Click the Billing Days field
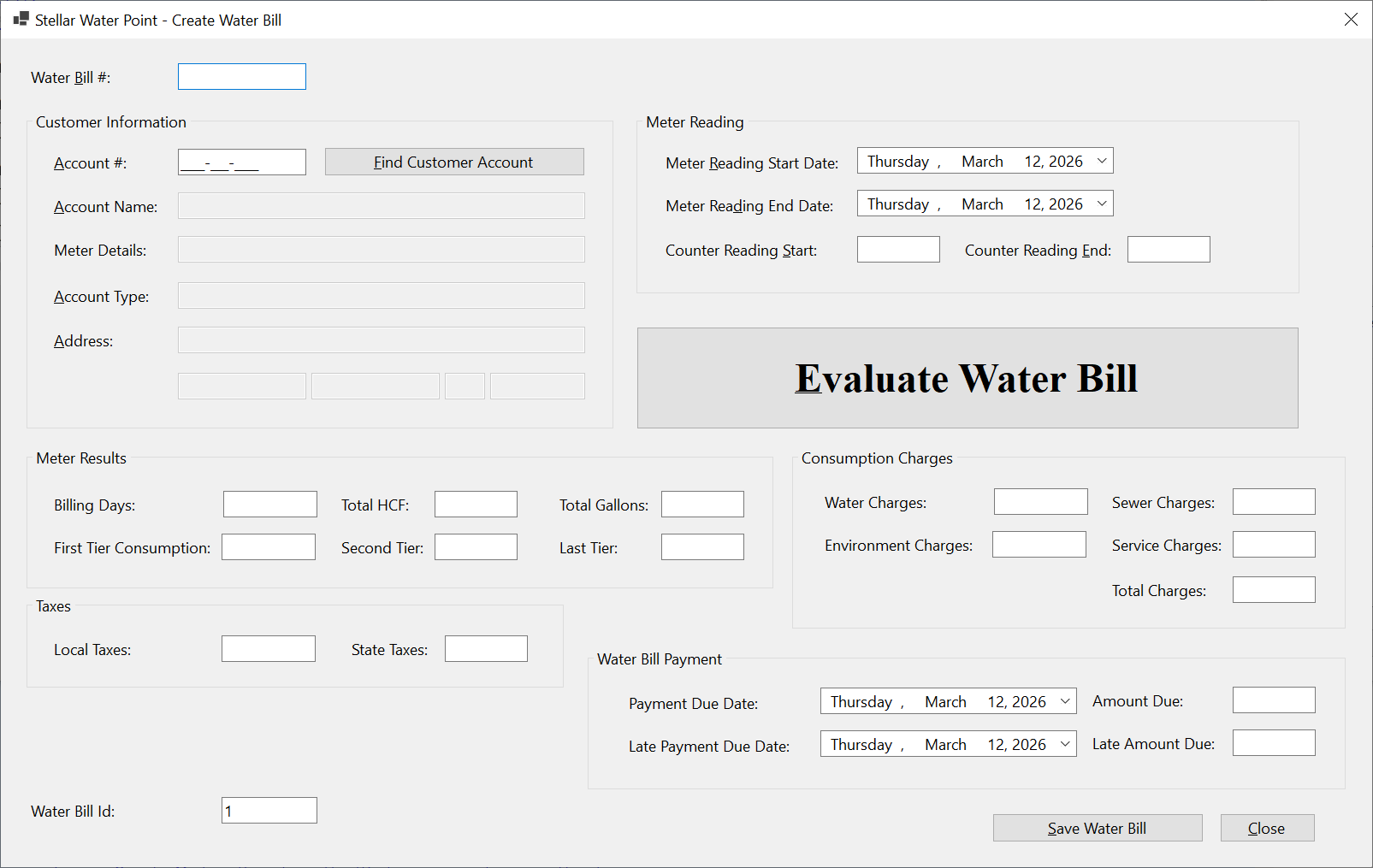Screen dimensions: 1373x868 click(x=270, y=505)
